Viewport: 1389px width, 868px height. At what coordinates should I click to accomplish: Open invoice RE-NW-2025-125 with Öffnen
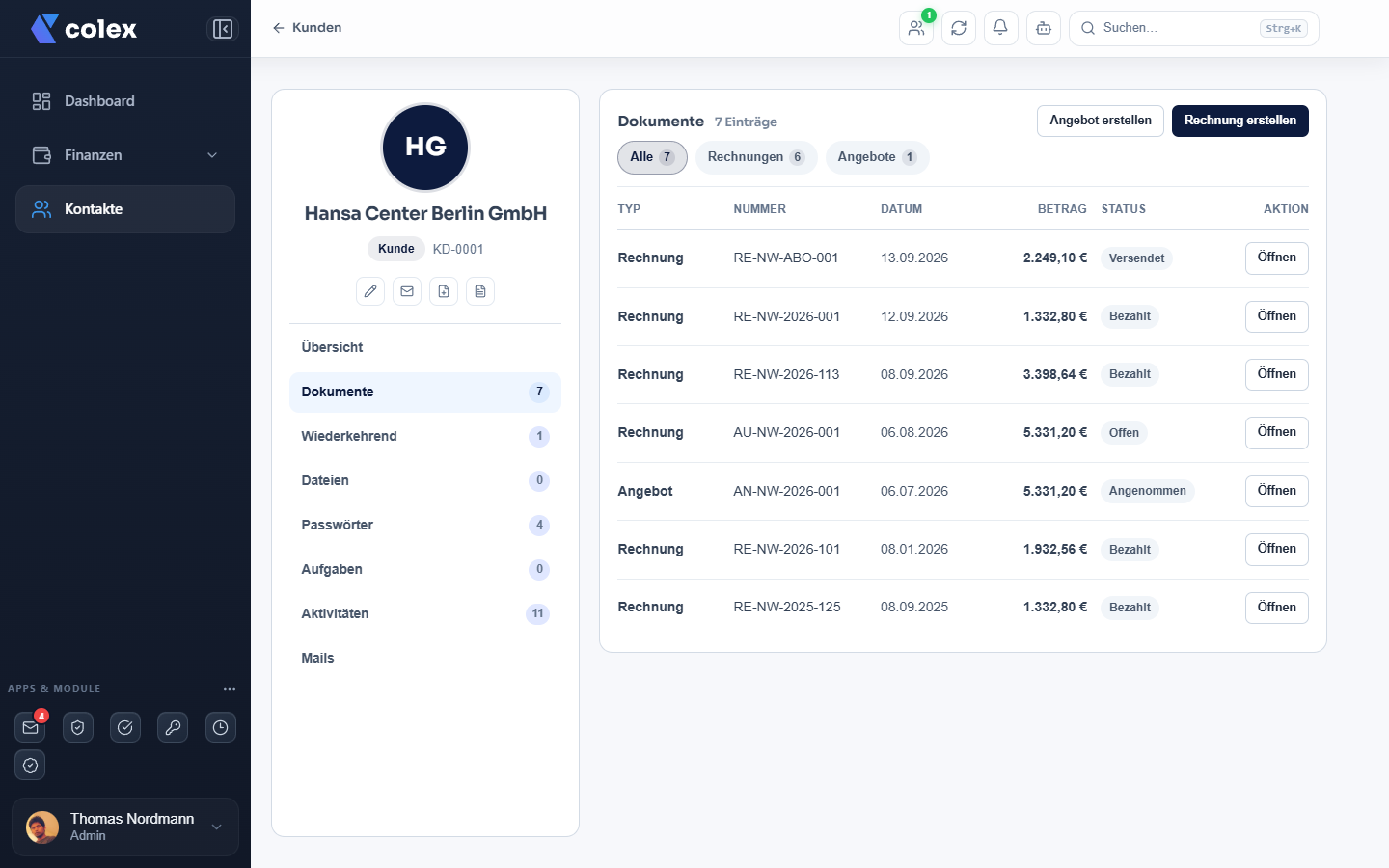point(1277,608)
